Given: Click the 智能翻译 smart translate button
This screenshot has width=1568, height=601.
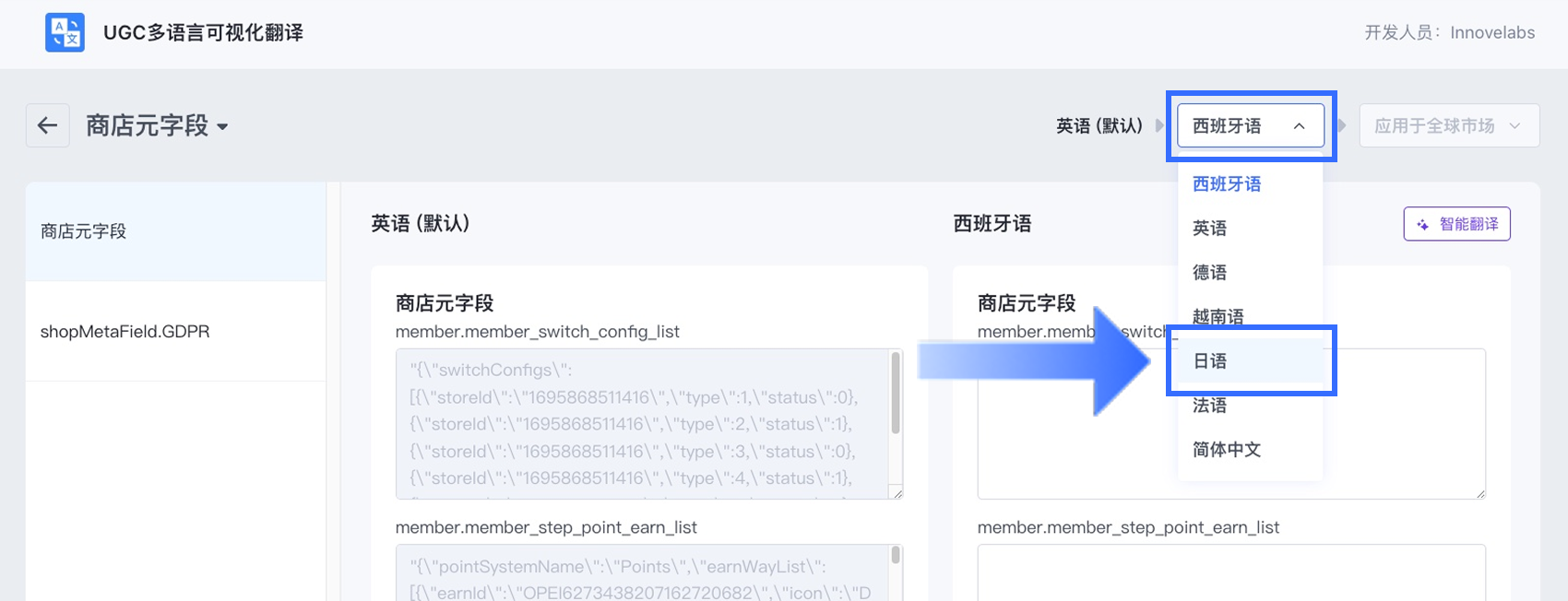Looking at the screenshot, I should pos(1456,224).
